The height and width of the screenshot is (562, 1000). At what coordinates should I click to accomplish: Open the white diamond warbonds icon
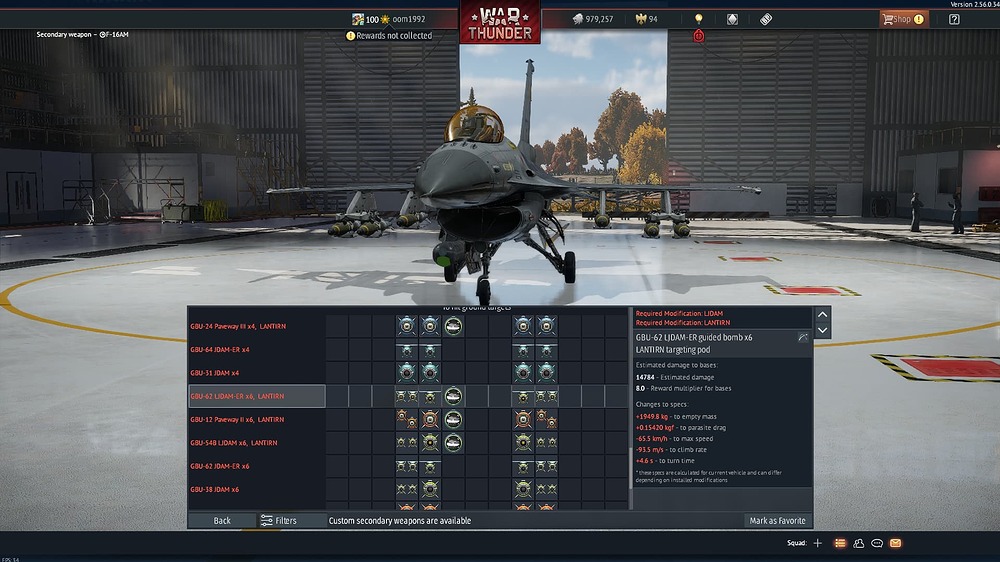point(732,19)
